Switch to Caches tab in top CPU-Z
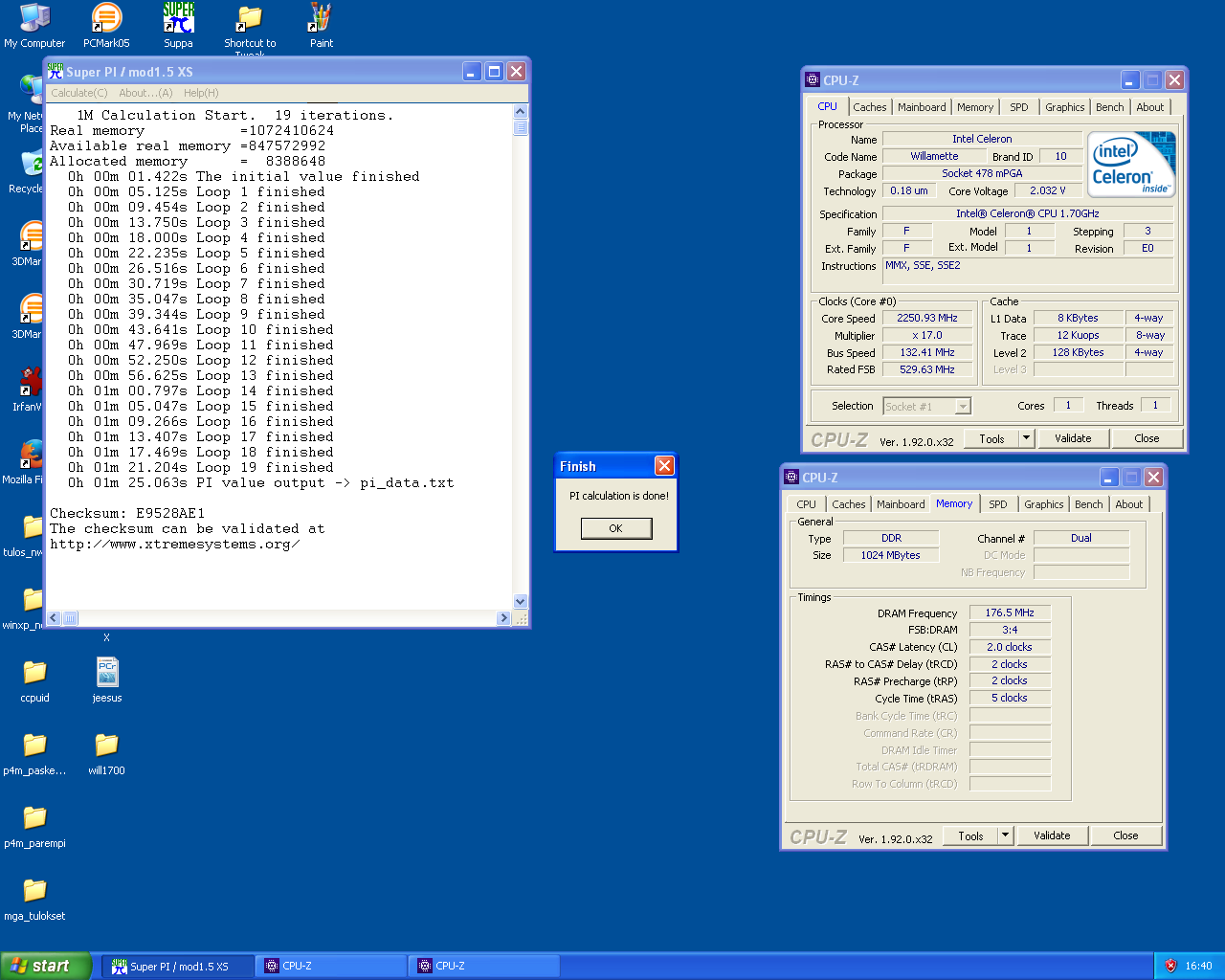Viewport: 1225px width, 980px height. [870, 107]
